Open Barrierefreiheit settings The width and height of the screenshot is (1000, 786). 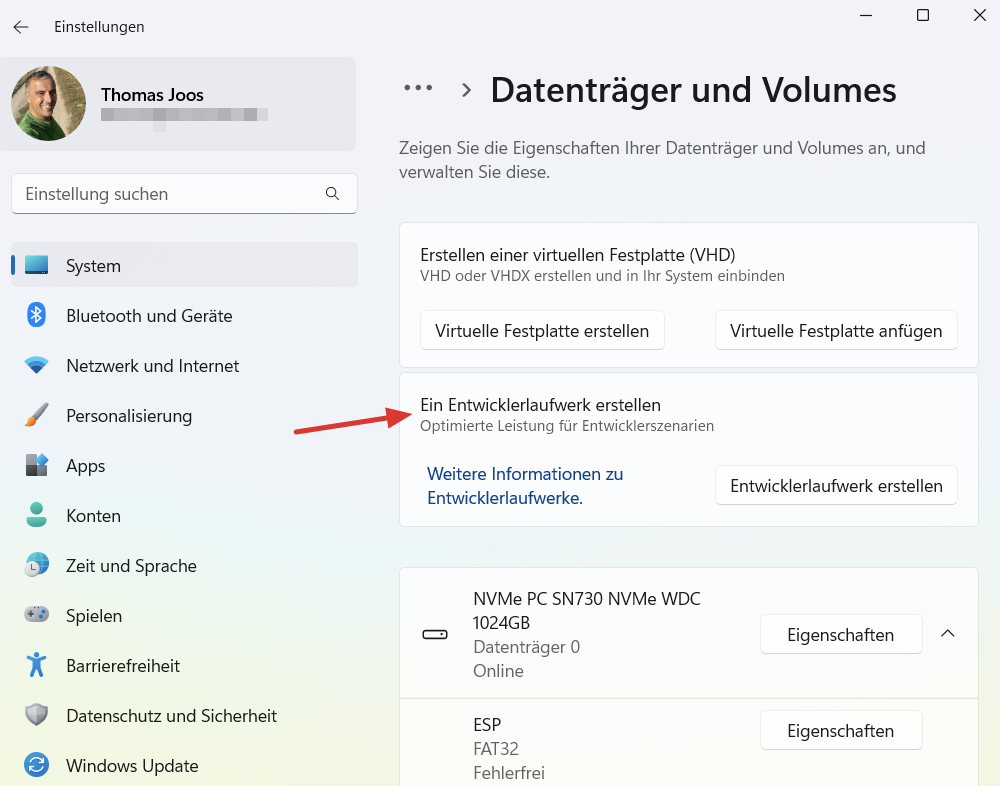pos(123,666)
